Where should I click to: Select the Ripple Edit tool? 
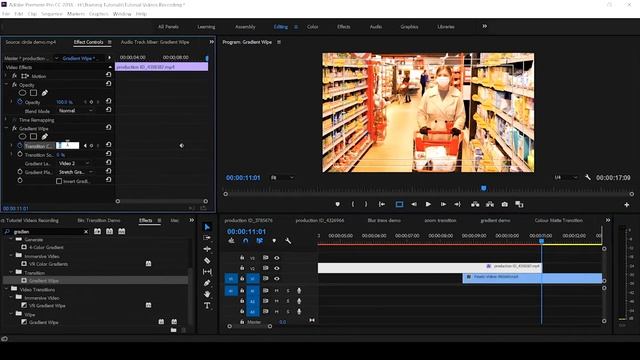(207, 249)
